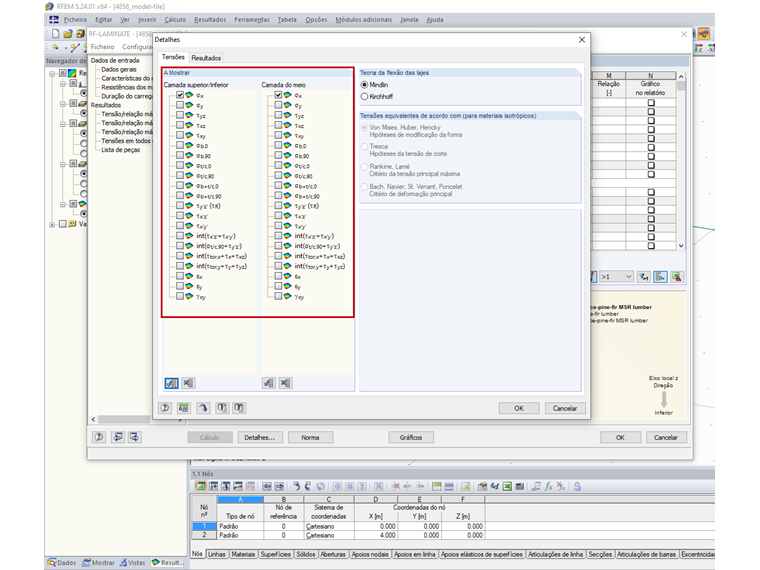Collapse top Re node in Navegador tree
This screenshot has width=760, height=570.
[52, 74]
